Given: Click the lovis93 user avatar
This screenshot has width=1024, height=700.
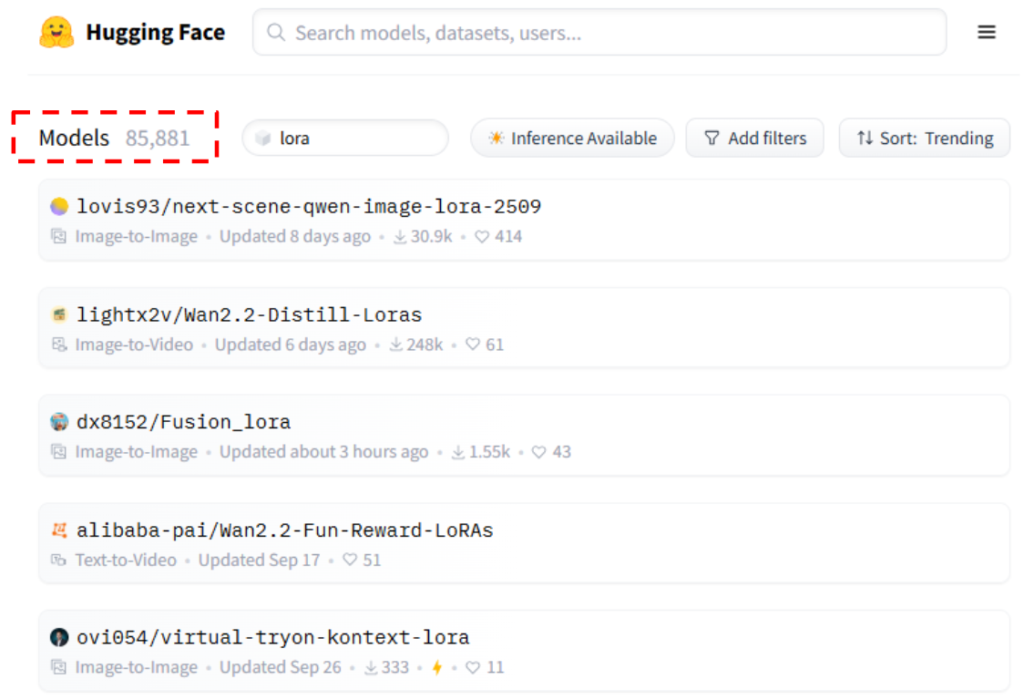Looking at the screenshot, I should 59,207.
